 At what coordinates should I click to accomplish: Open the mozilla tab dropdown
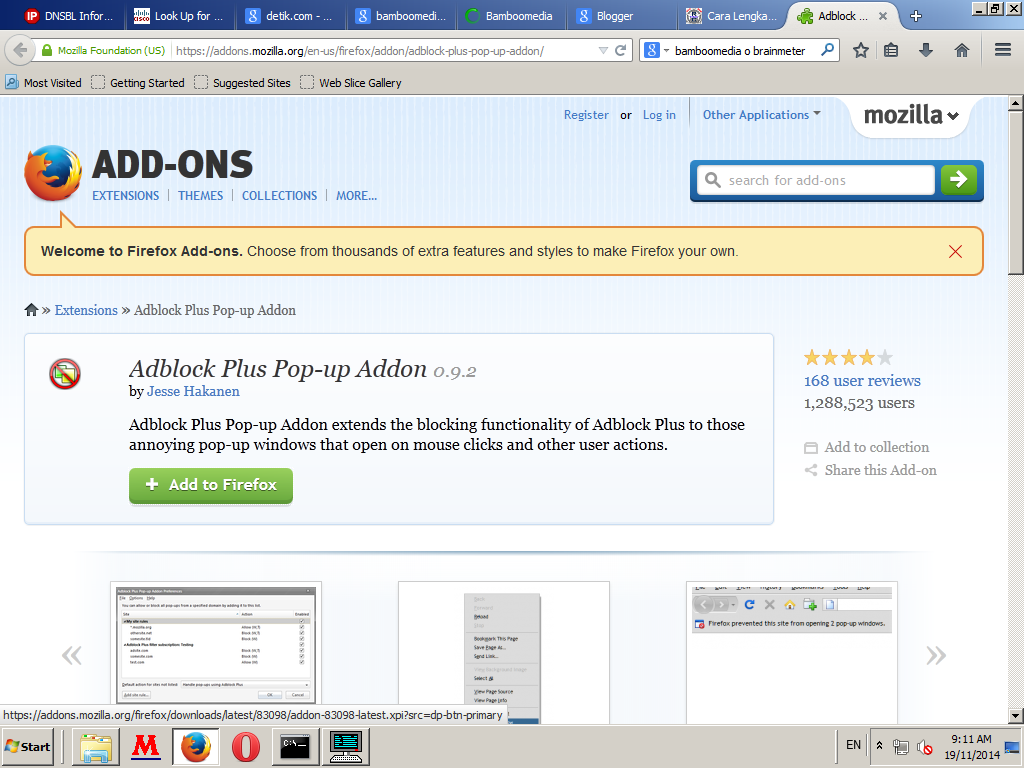910,116
